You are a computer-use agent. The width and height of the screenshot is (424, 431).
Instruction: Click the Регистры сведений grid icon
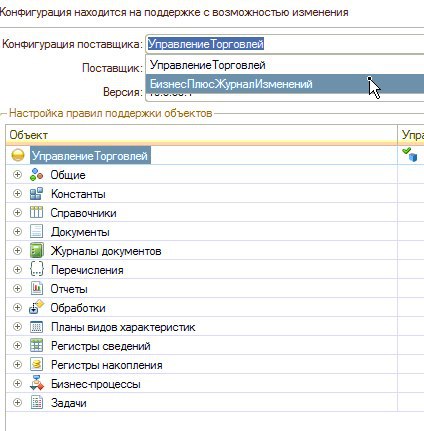(x=36, y=345)
